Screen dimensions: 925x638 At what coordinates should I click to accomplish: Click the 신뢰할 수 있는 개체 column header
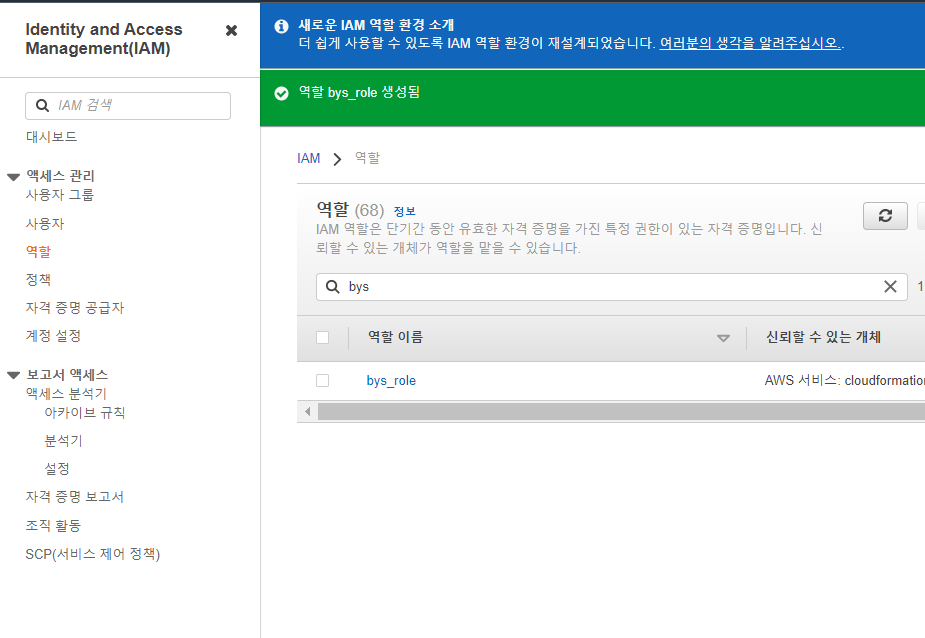point(823,337)
